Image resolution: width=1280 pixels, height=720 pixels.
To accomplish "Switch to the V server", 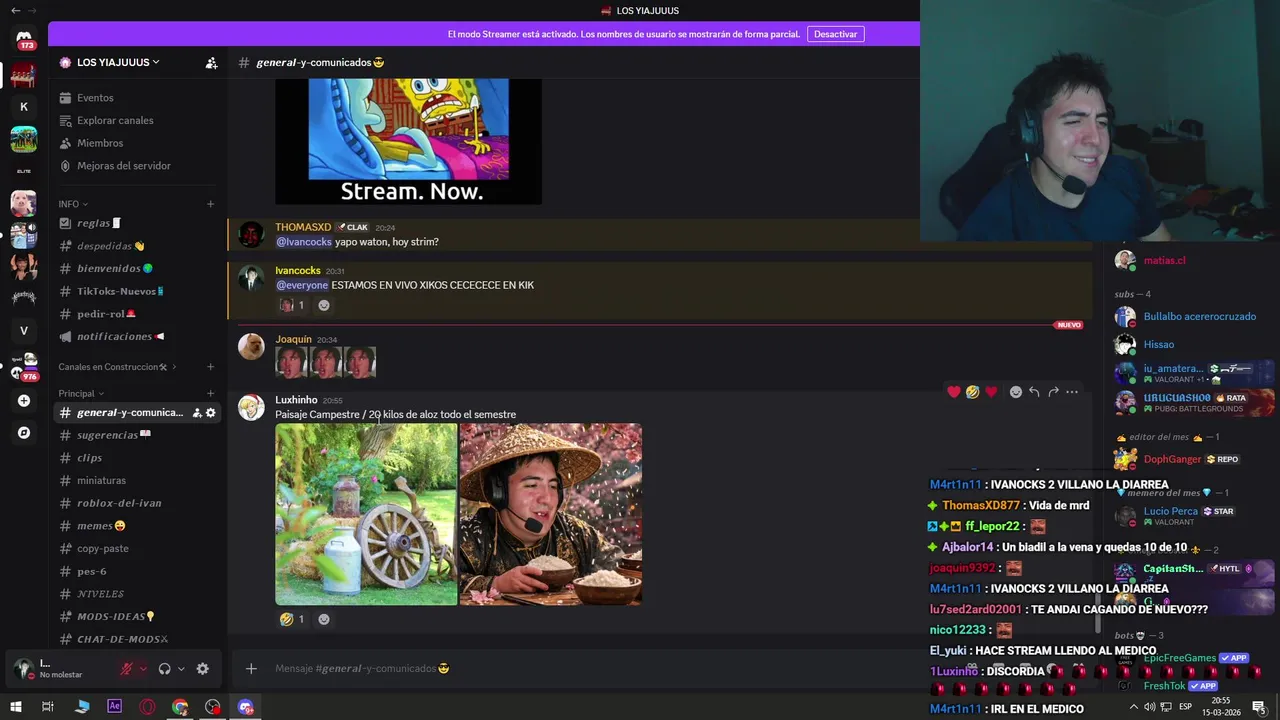I will pos(24,330).
